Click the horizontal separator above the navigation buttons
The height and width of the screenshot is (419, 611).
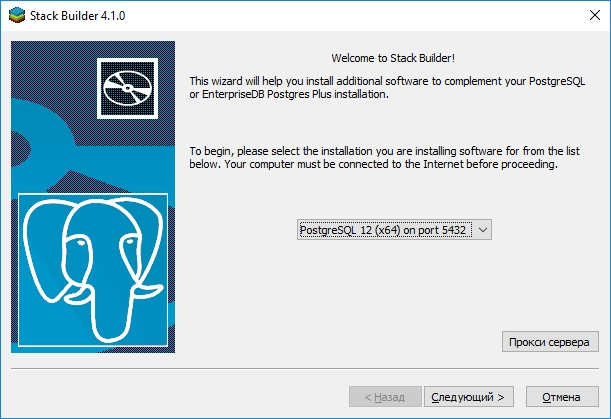[x=305, y=368]
